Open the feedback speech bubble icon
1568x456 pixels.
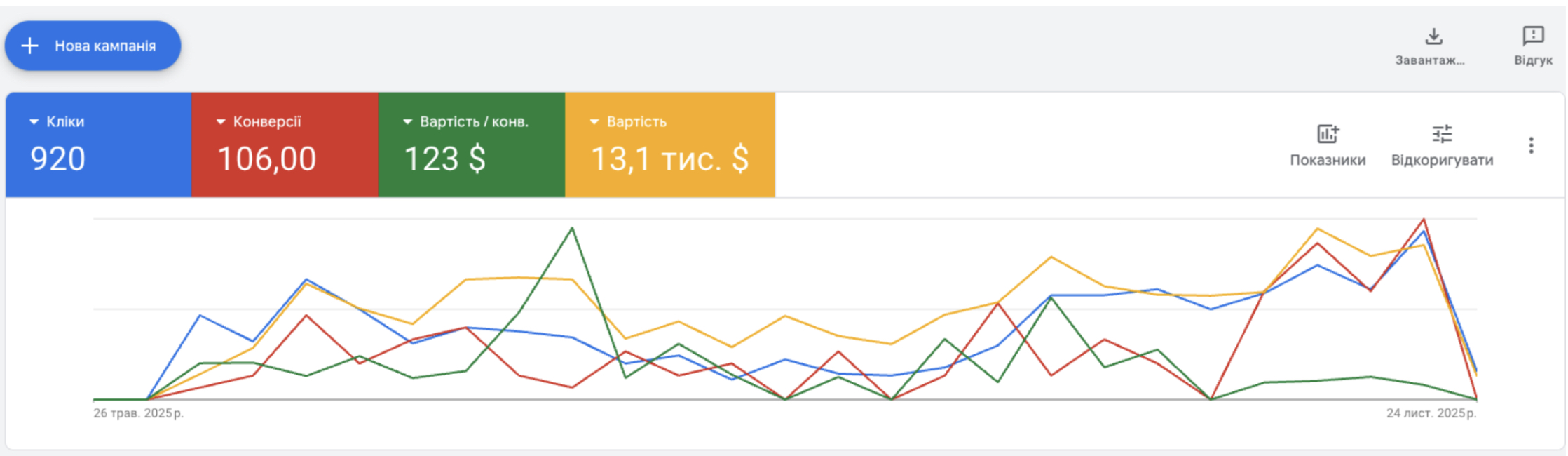coord(1533,36)
